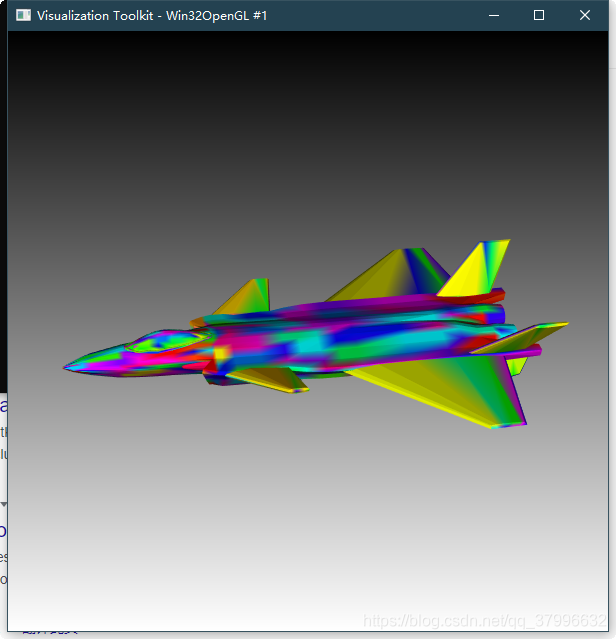Minimize the Visualization Toolkit window
The image size is (616, 639).
click(494, 15)
